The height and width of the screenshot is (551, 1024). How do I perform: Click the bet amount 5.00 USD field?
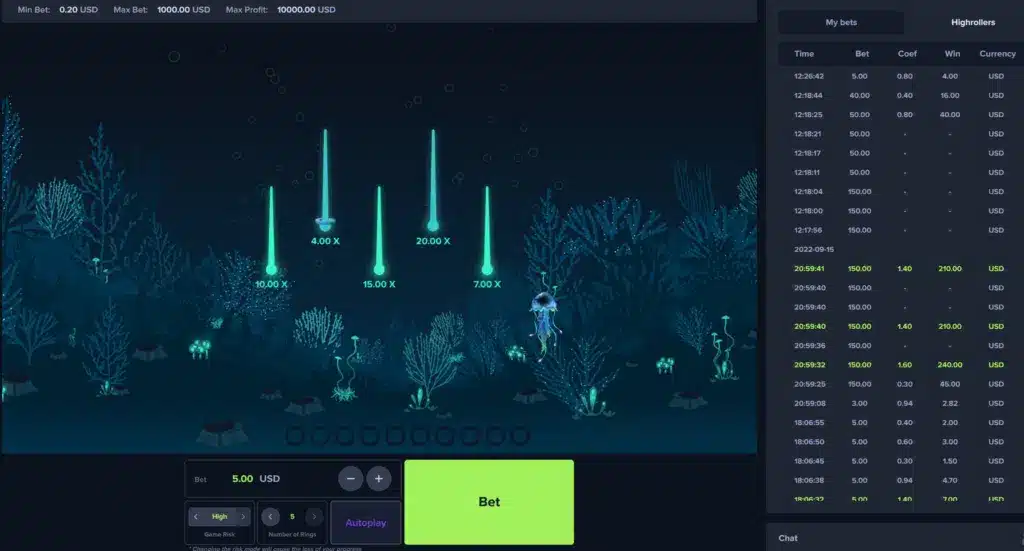(x=256, y=479)
